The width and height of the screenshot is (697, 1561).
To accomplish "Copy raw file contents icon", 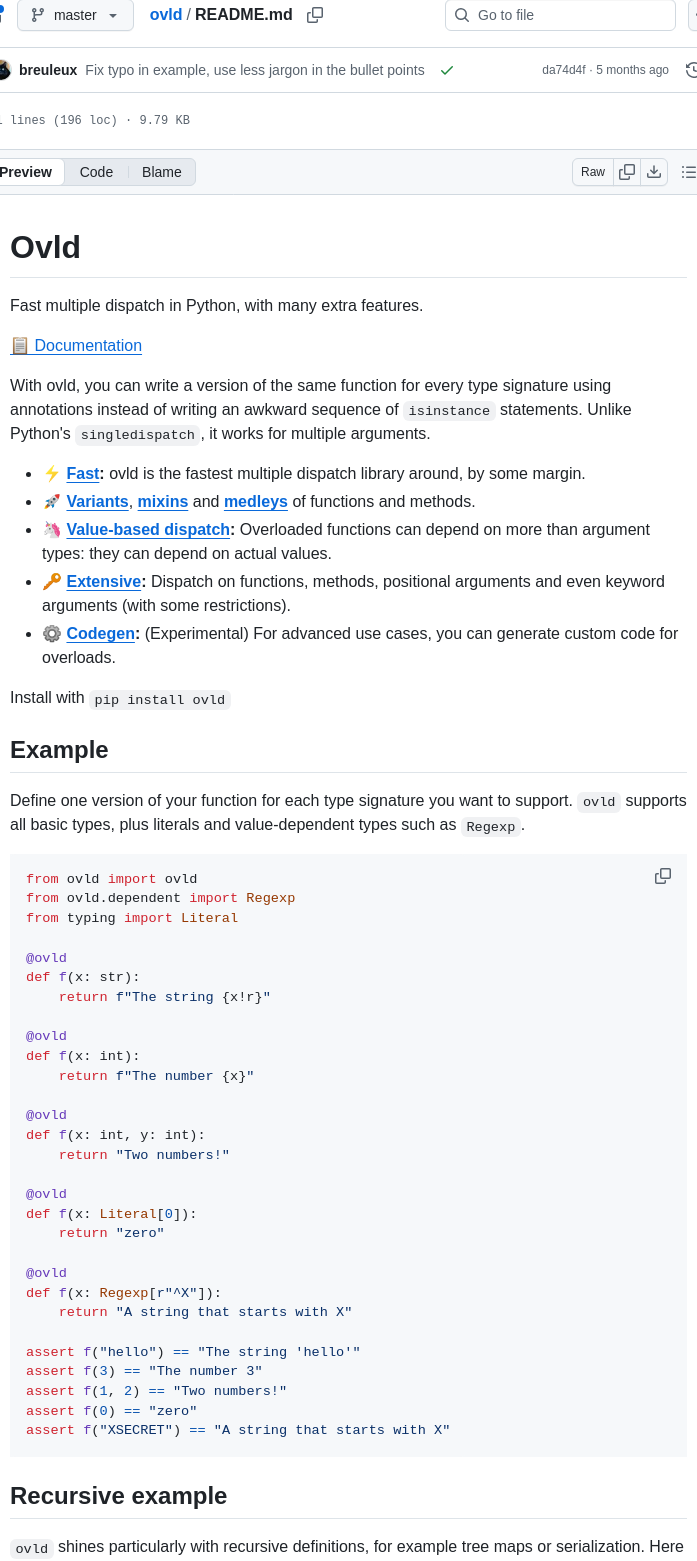I will [x=627, y=172].
